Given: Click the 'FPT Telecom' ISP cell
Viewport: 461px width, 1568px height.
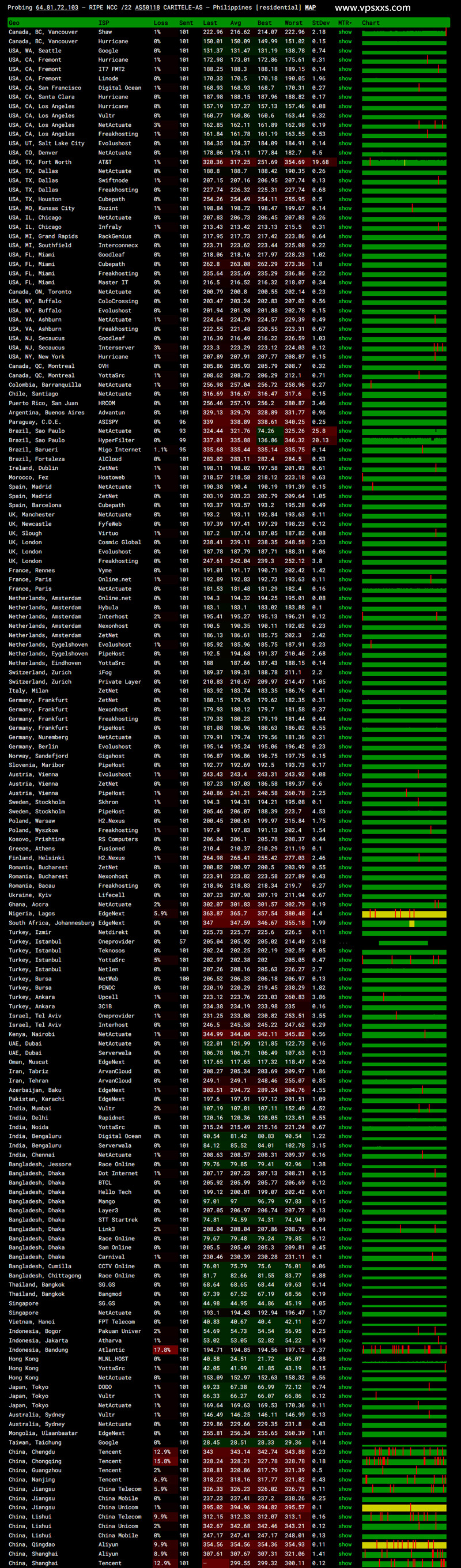Looking at the screenshot, I should click(x=116, y=1322).
